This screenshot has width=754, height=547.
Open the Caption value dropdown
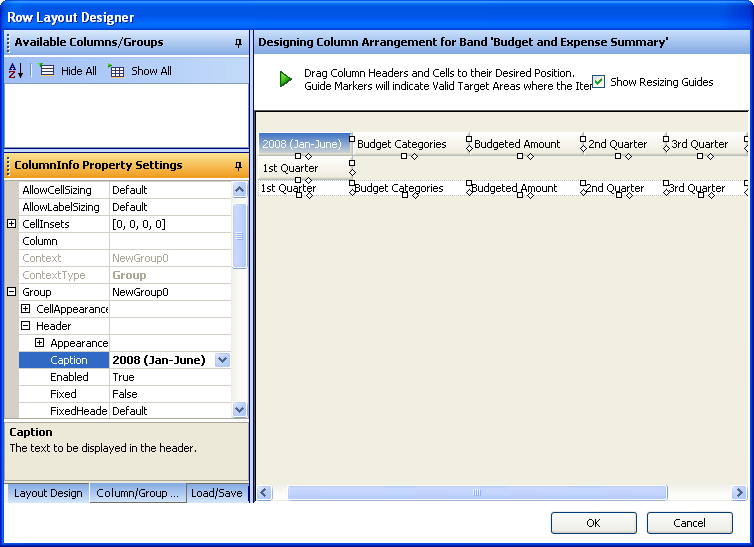pos(222,360)
